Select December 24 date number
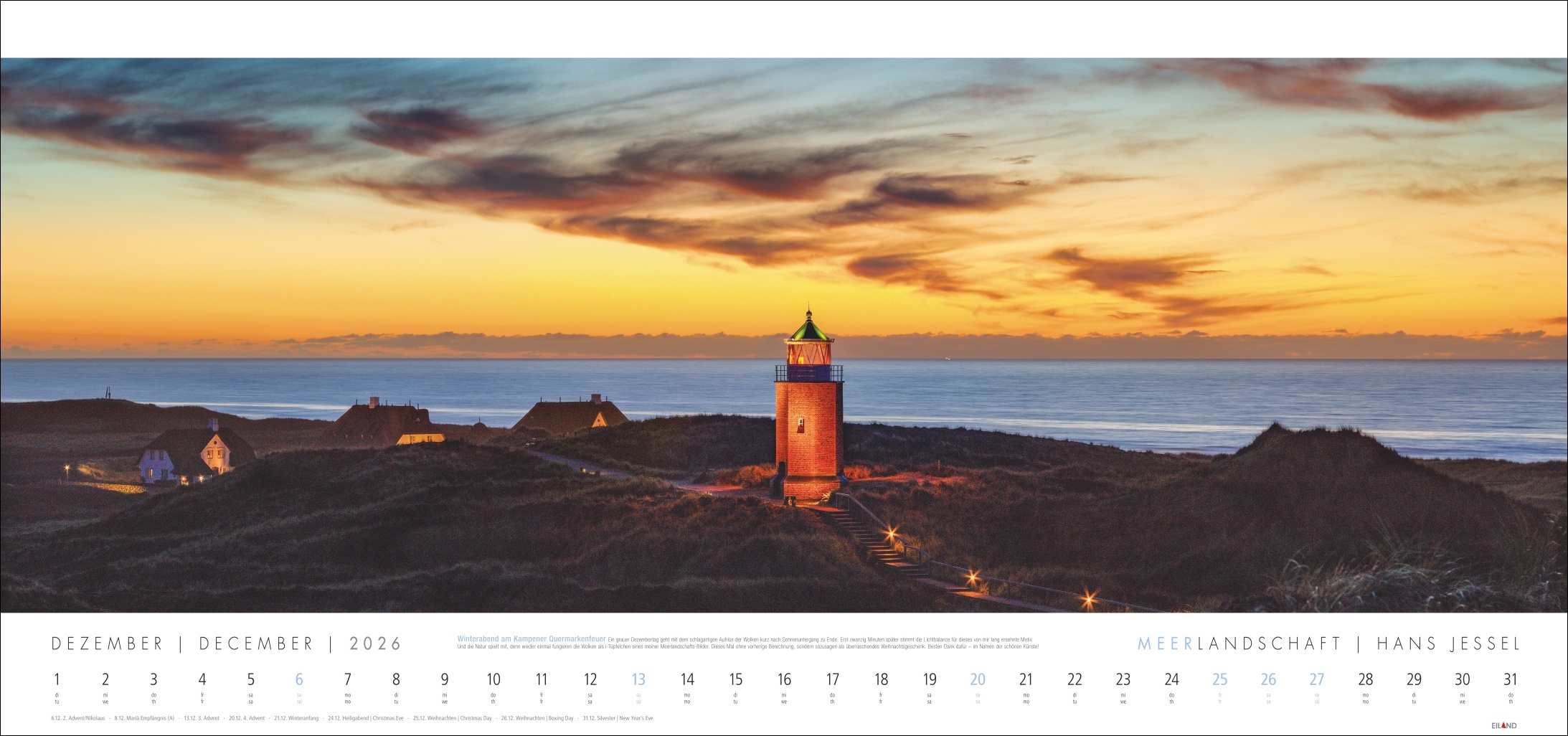Viewport: 1568px width, 736px height. (x=1171, y=679)
